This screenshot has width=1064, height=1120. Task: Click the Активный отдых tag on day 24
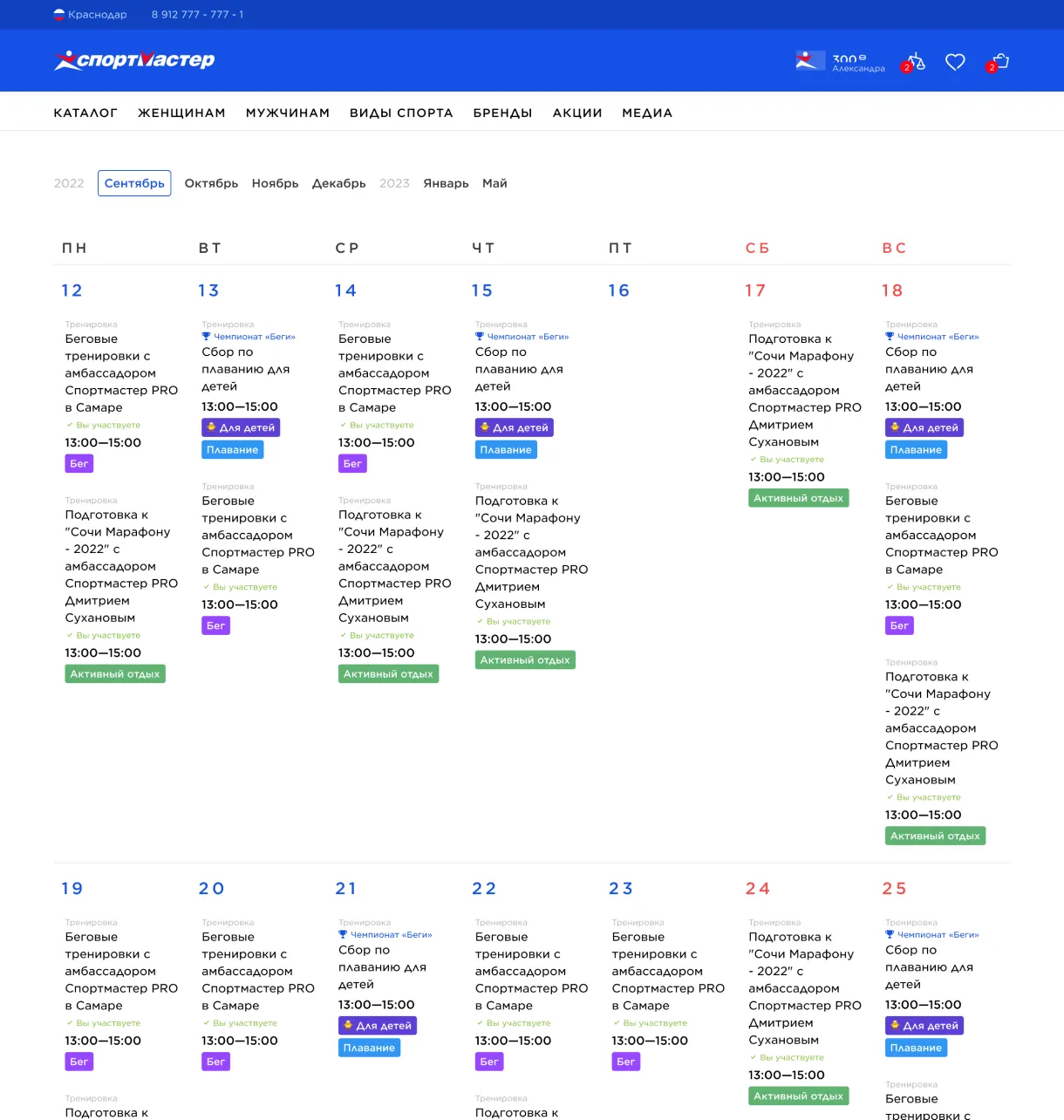coord(799,1096)
